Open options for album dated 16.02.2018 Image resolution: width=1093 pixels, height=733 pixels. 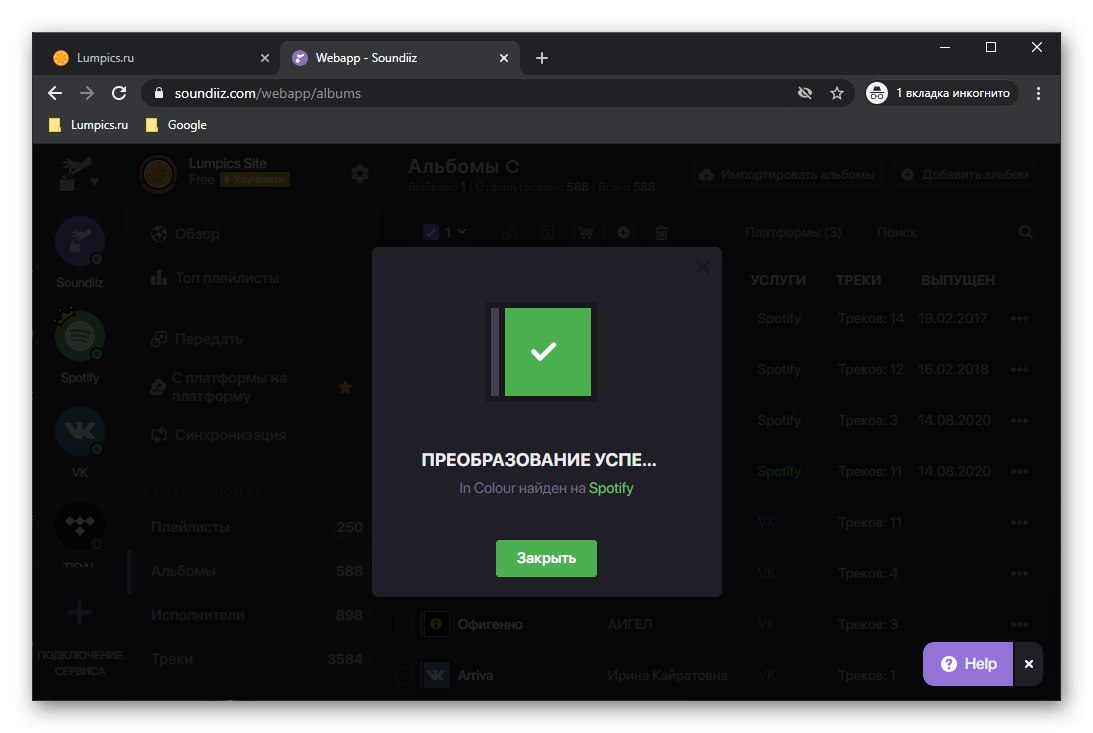pyautogui.click(x=1019, y=369)
